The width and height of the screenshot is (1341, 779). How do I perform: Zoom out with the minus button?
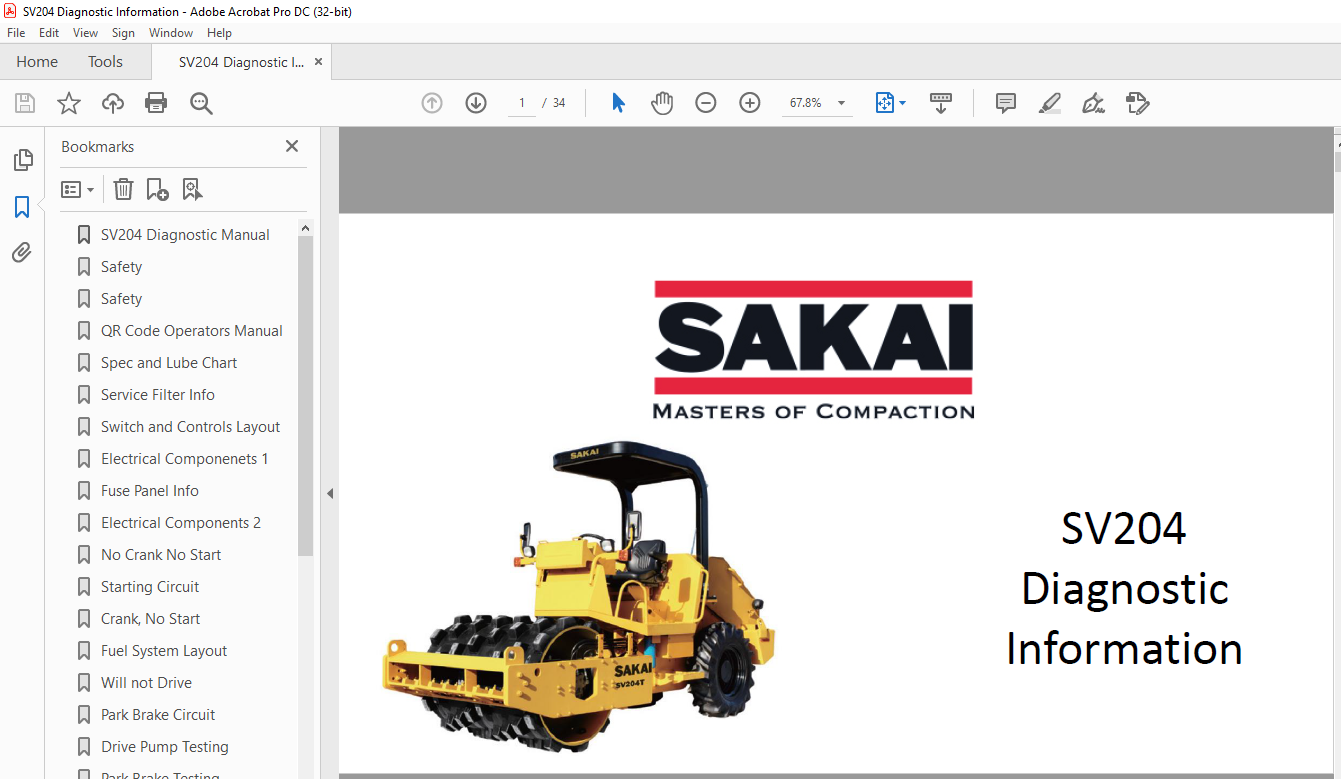click(706, 103)
